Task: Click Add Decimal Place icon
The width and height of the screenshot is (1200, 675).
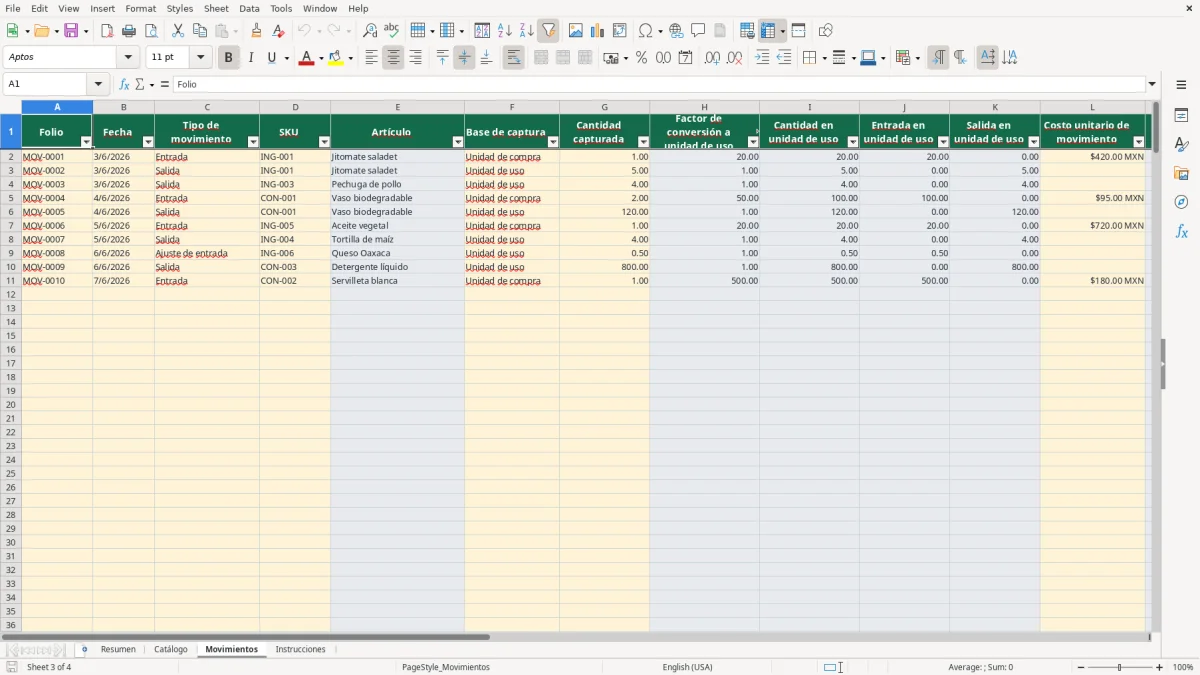Action: [x=712, y=58]
